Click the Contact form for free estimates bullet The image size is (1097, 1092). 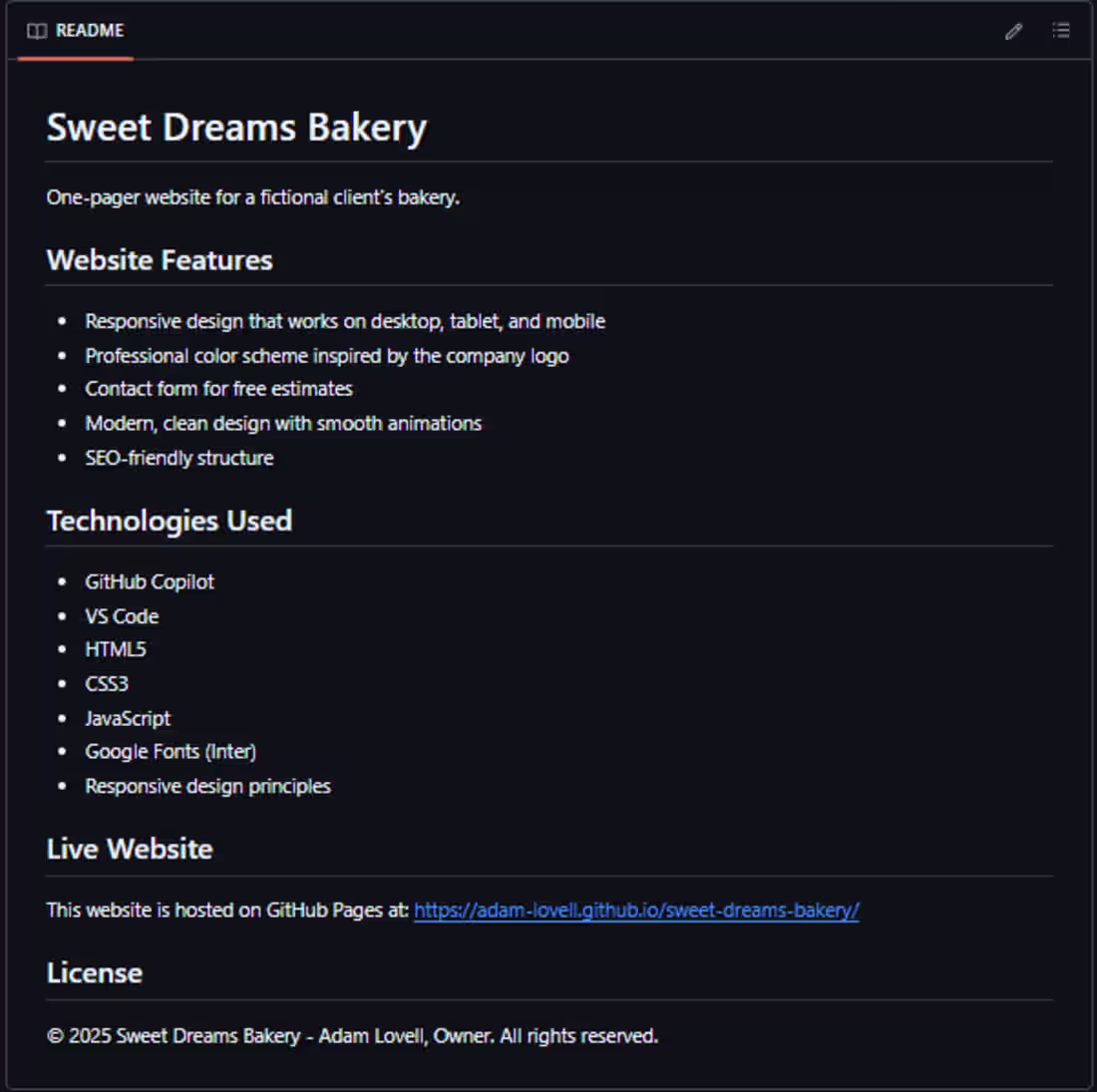click(218, 388)
